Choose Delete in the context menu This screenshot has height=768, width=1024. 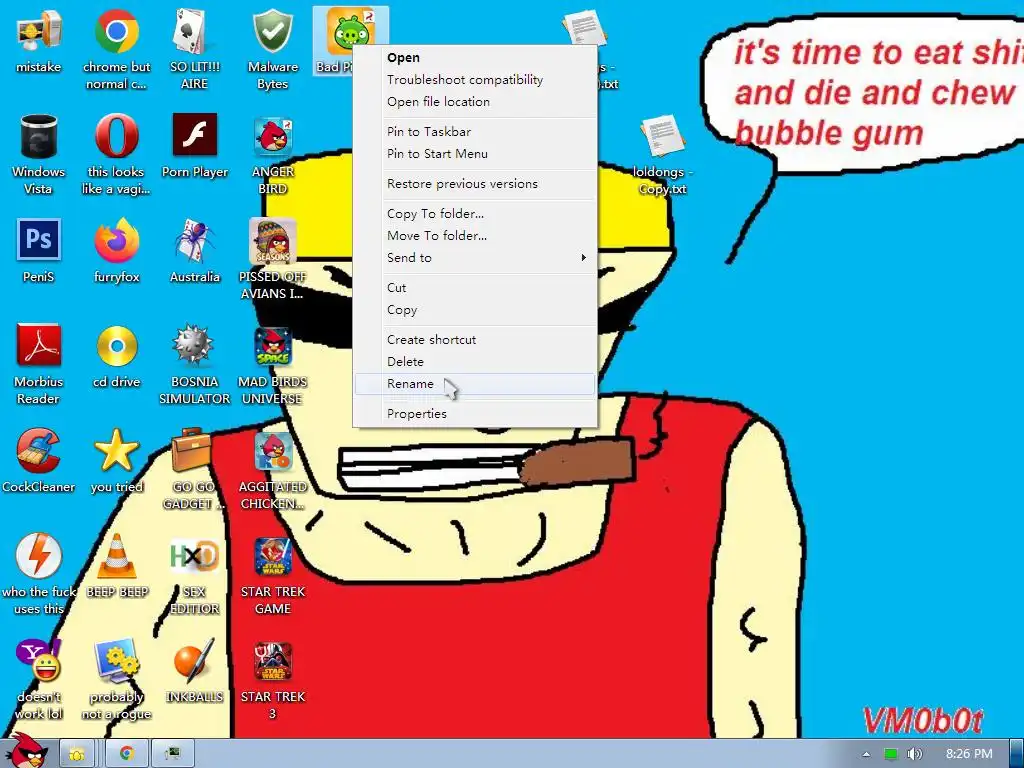(x=475, y=361)
